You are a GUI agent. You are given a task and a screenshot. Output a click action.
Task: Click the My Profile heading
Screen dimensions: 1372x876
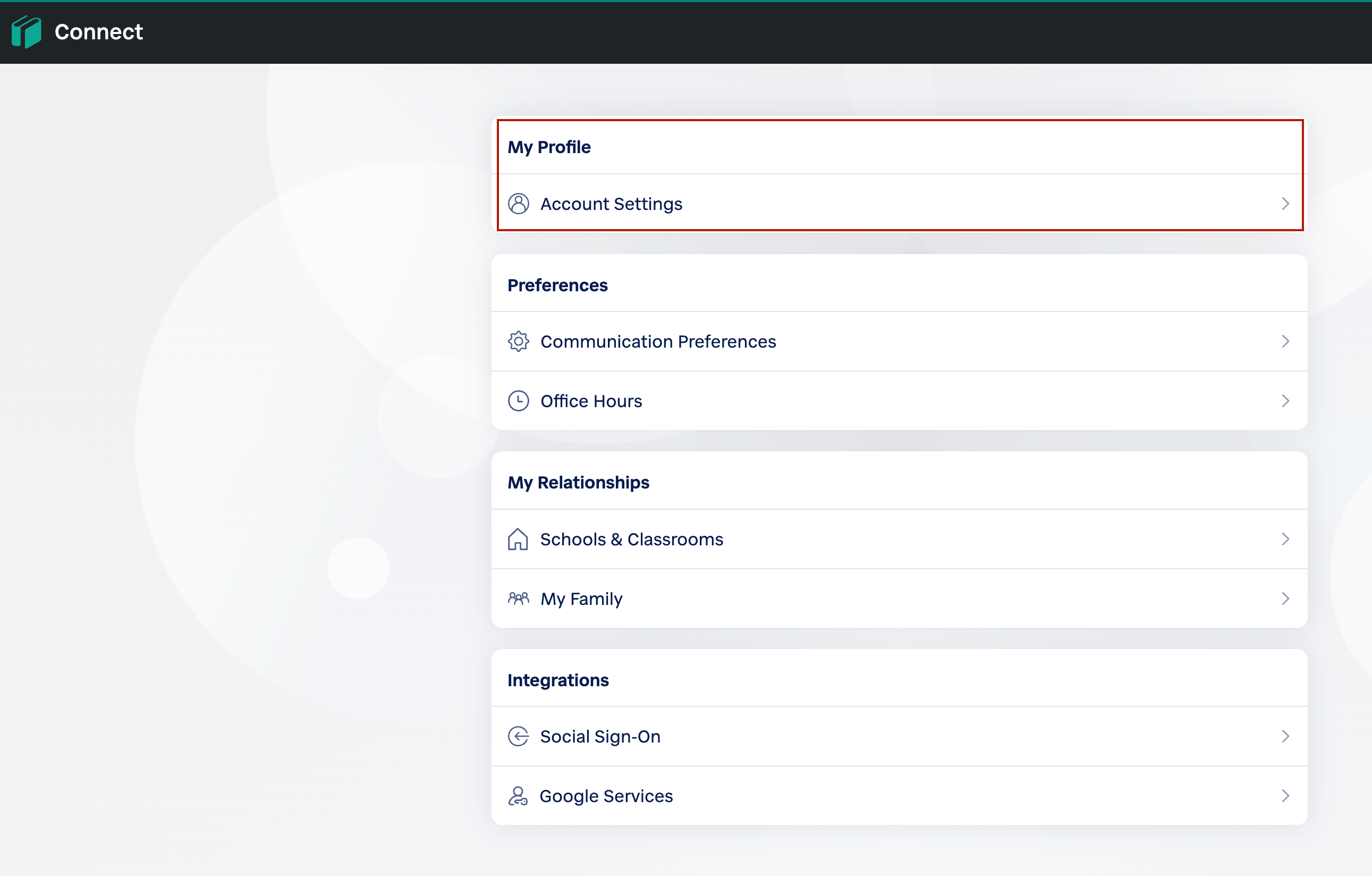point(549,147)
